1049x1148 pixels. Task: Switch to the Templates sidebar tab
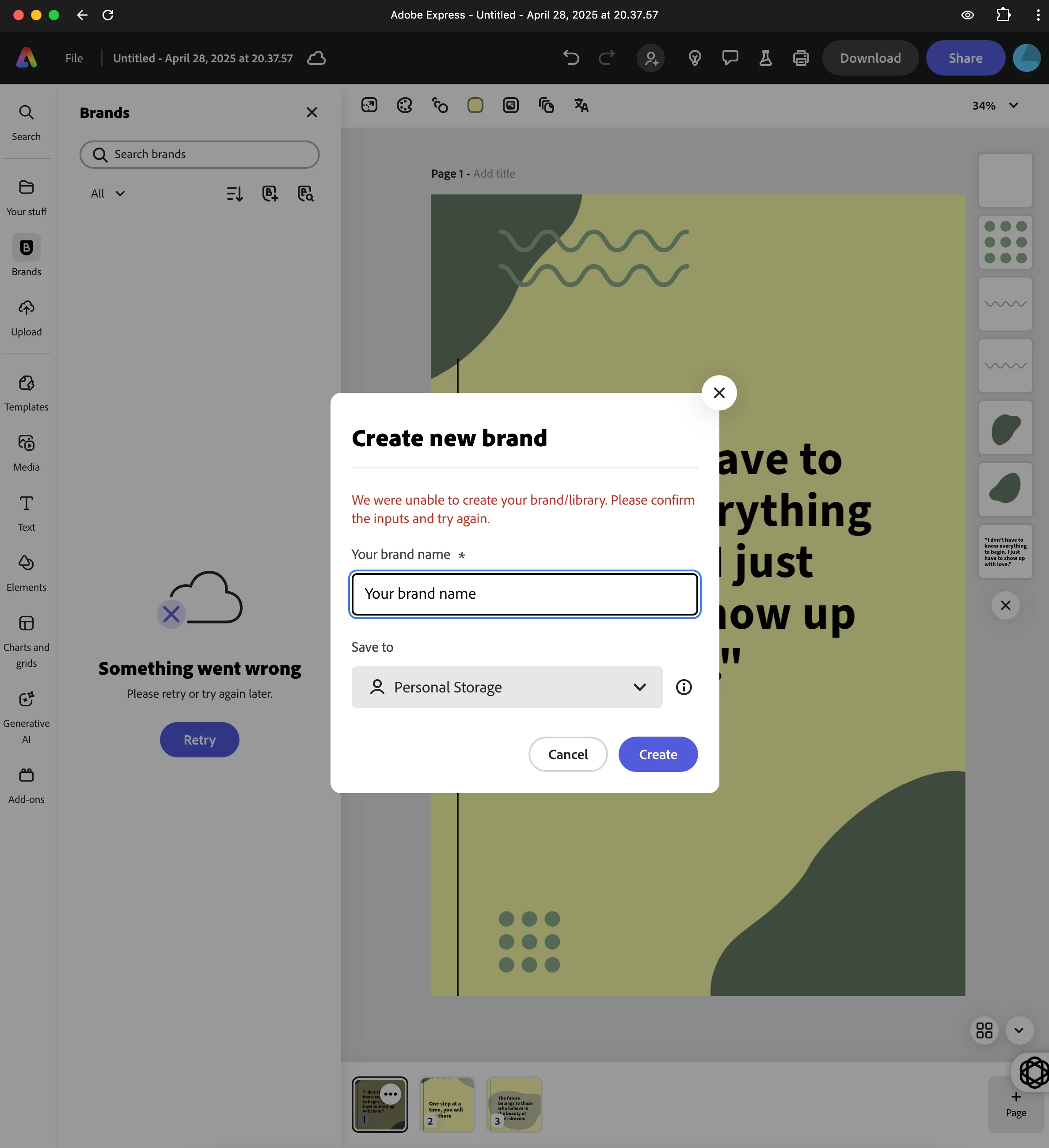click(x=26, y=392)
